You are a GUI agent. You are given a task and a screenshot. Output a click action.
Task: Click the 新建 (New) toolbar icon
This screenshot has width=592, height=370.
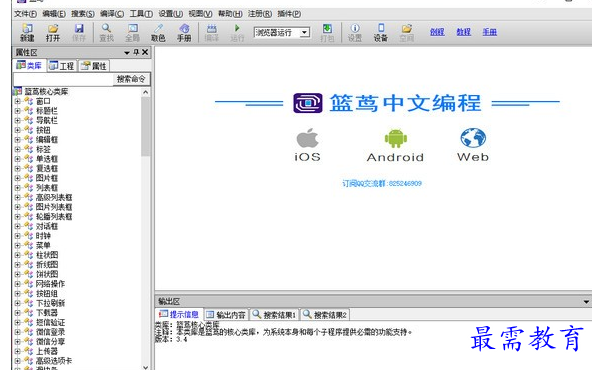click(x=27, y=28)
